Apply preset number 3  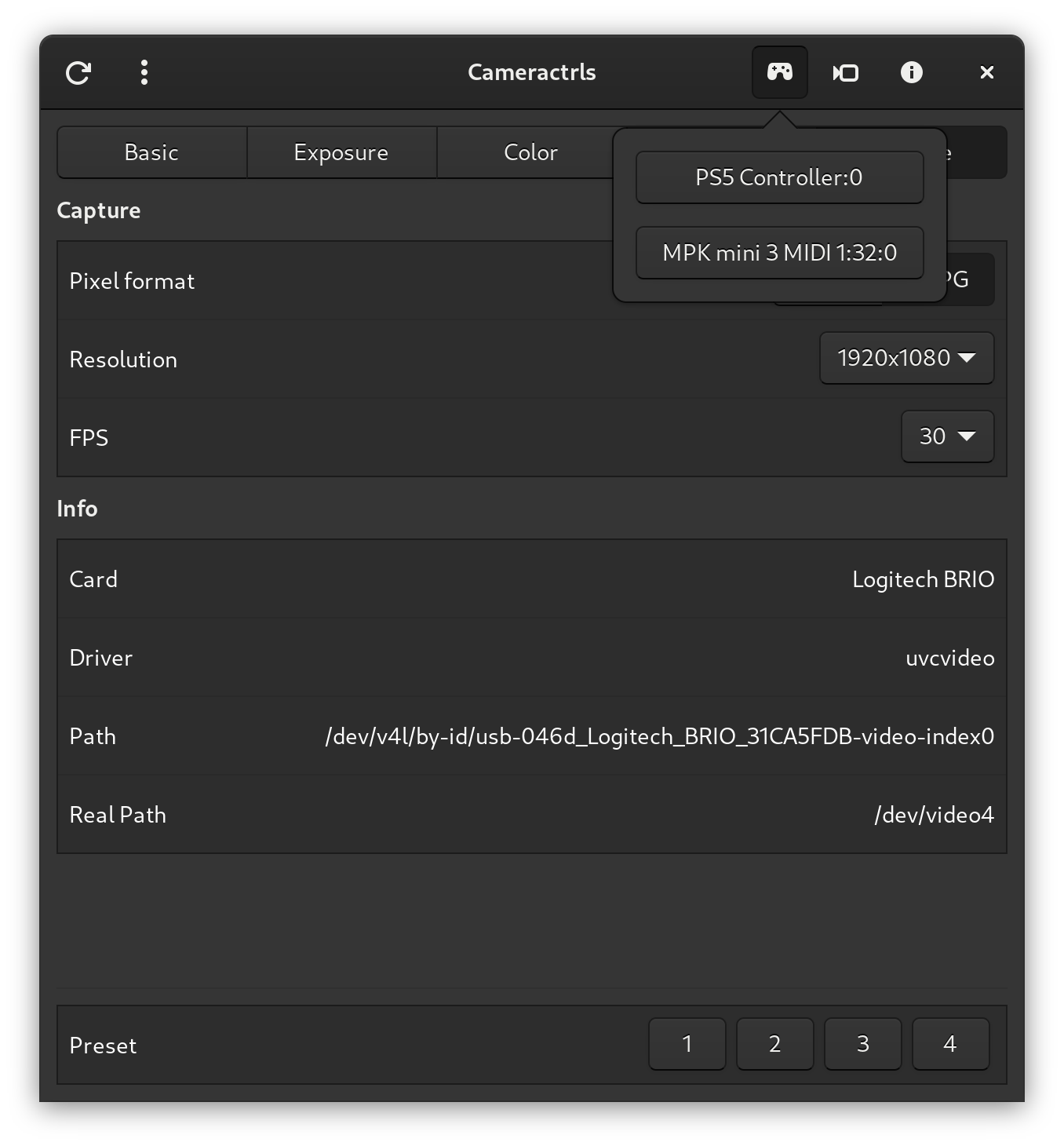pos(862,1044)
